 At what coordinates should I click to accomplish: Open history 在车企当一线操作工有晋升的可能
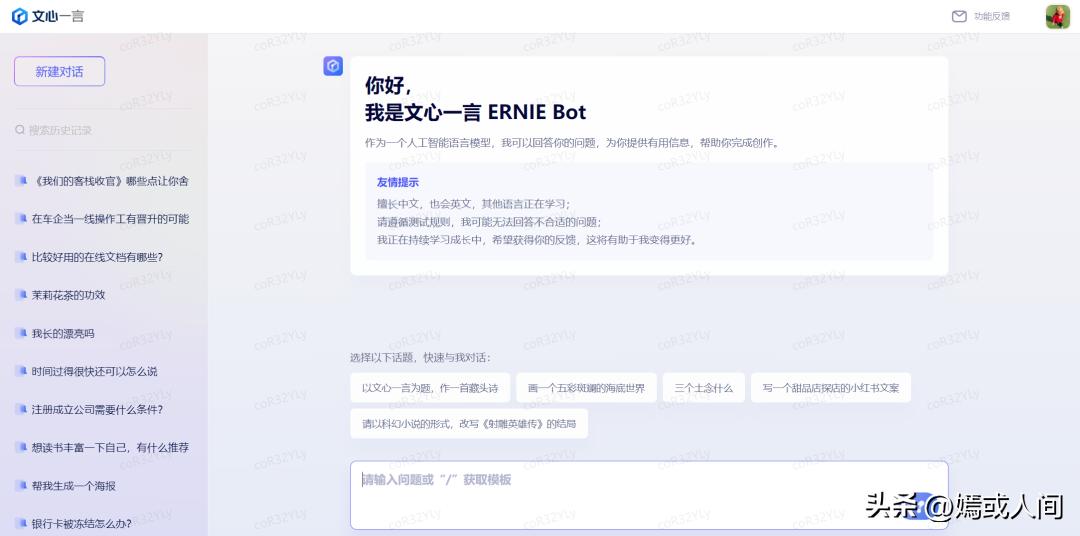(x=110, y=219)
